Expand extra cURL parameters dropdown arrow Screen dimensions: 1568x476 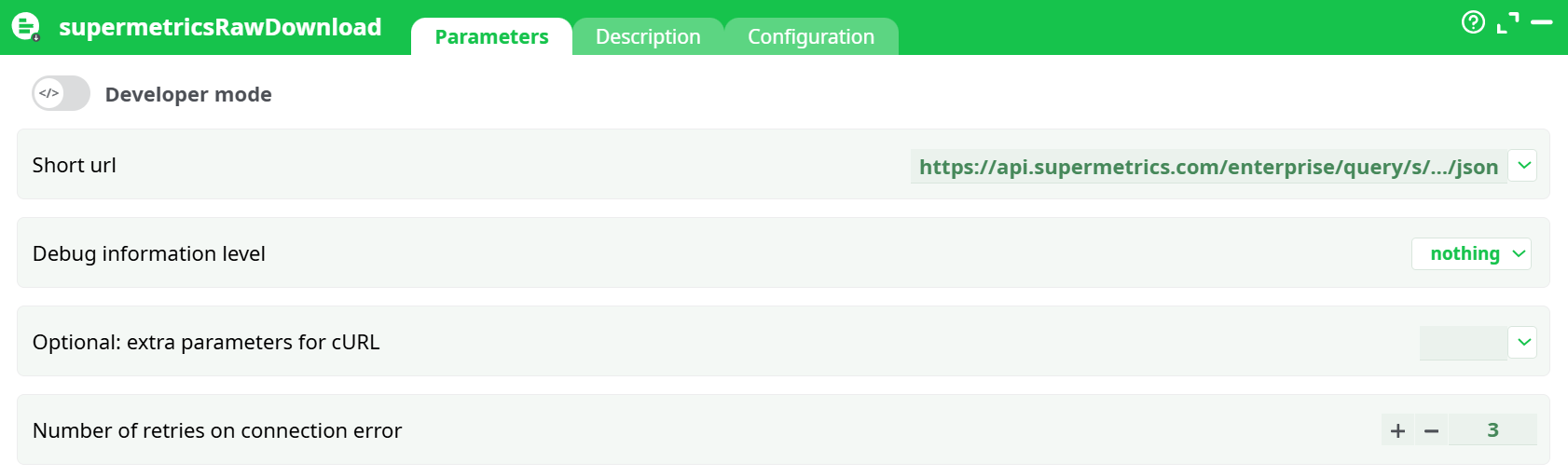point(1523,342)
